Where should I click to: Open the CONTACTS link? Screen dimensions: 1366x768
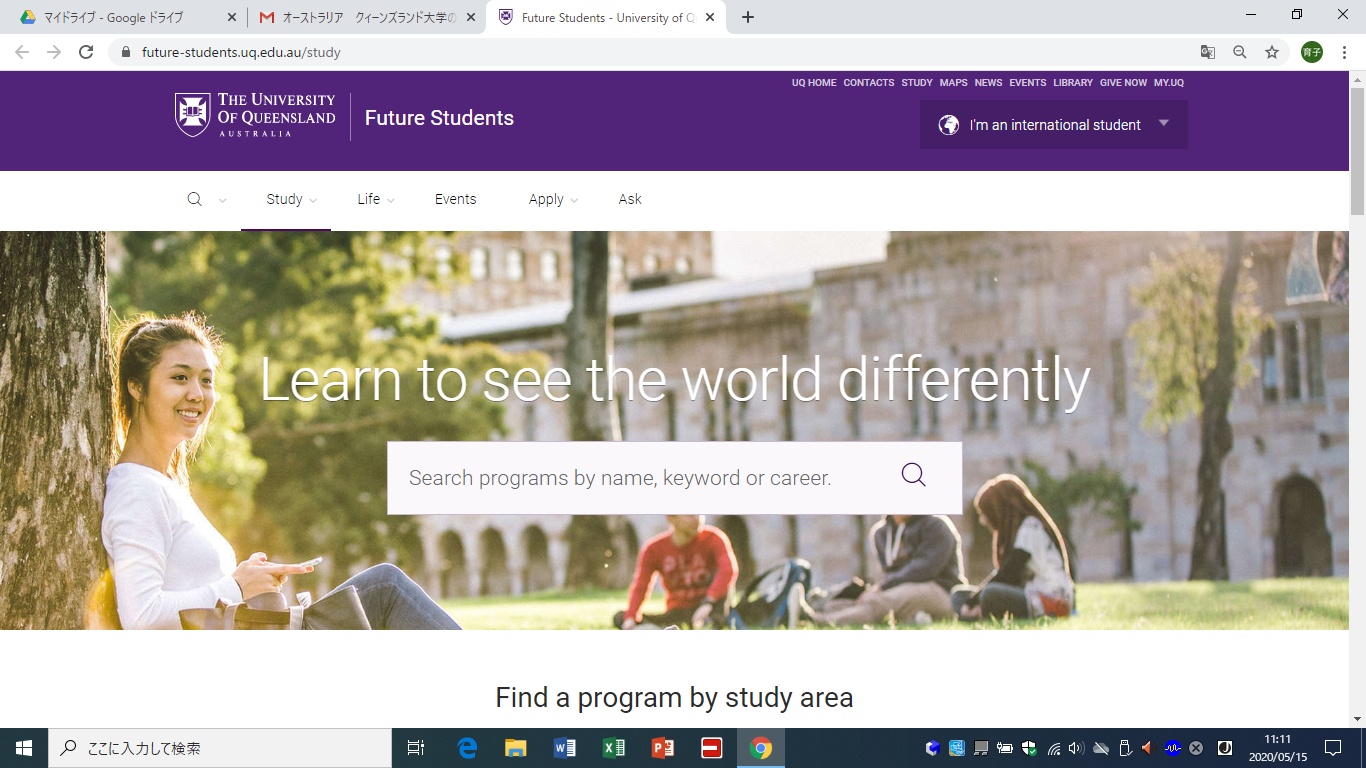869,83
